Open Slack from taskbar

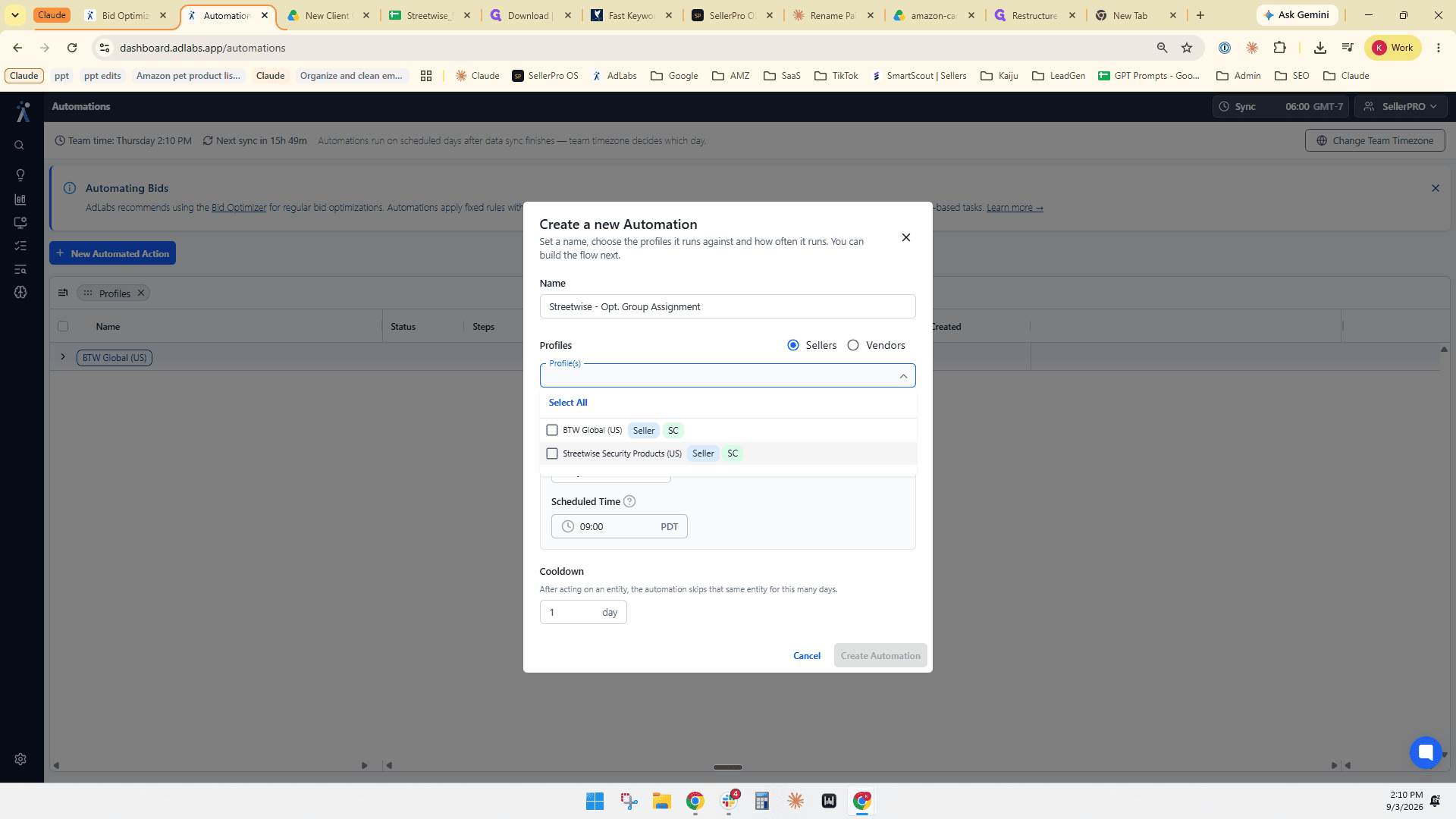730,801
